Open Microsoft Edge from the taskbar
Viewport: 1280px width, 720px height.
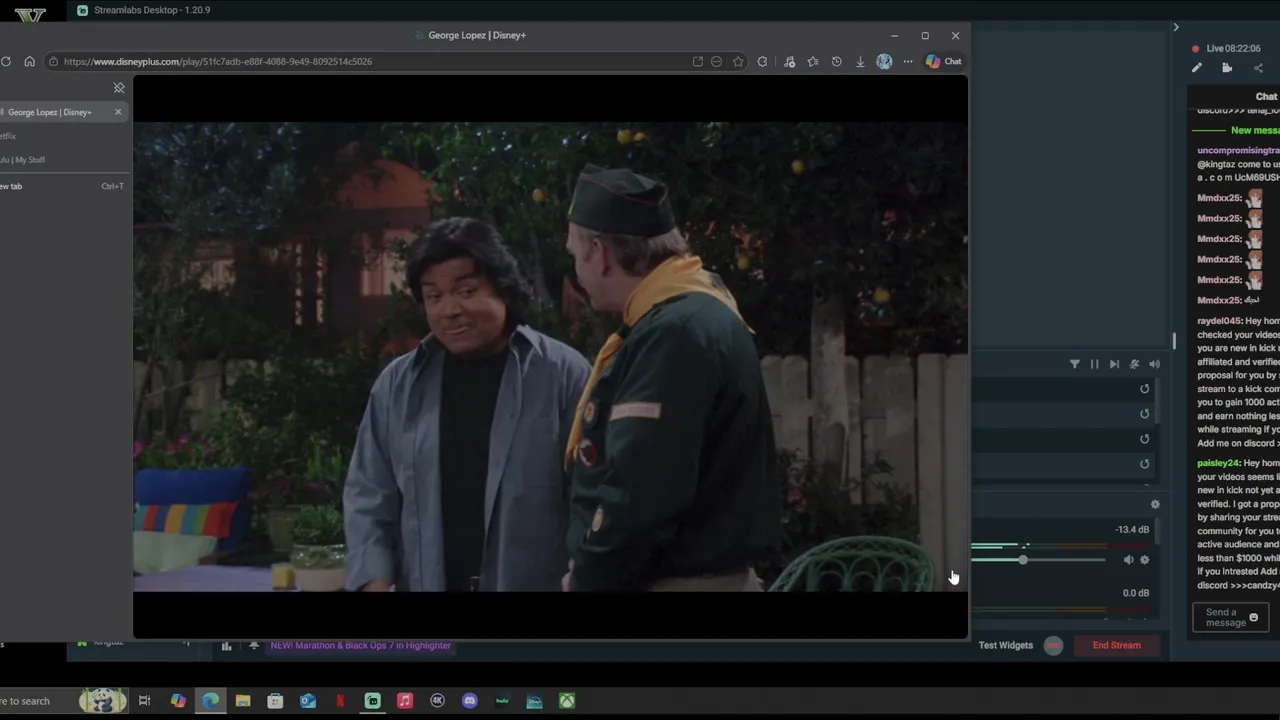[x=211, y=701]
